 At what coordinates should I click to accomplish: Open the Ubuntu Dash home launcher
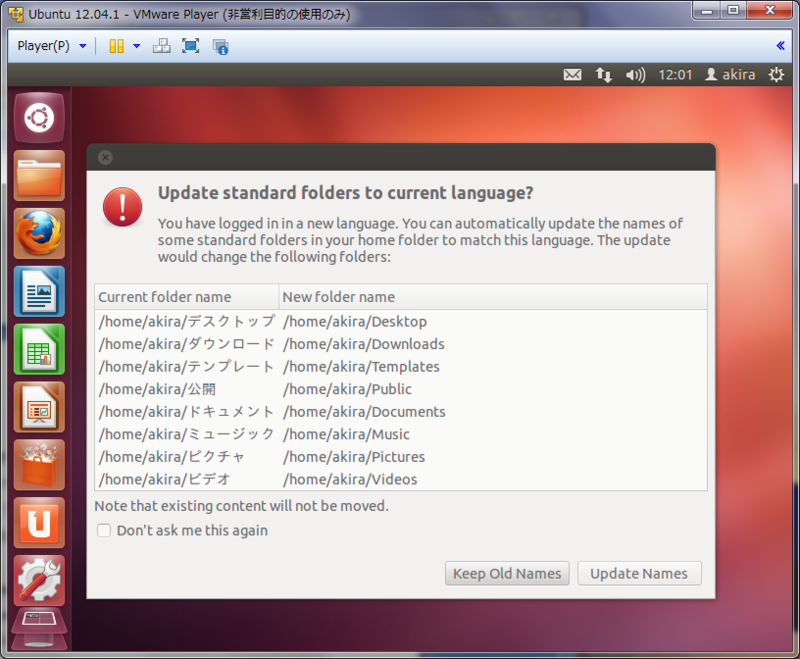click(x=39, y=118)
